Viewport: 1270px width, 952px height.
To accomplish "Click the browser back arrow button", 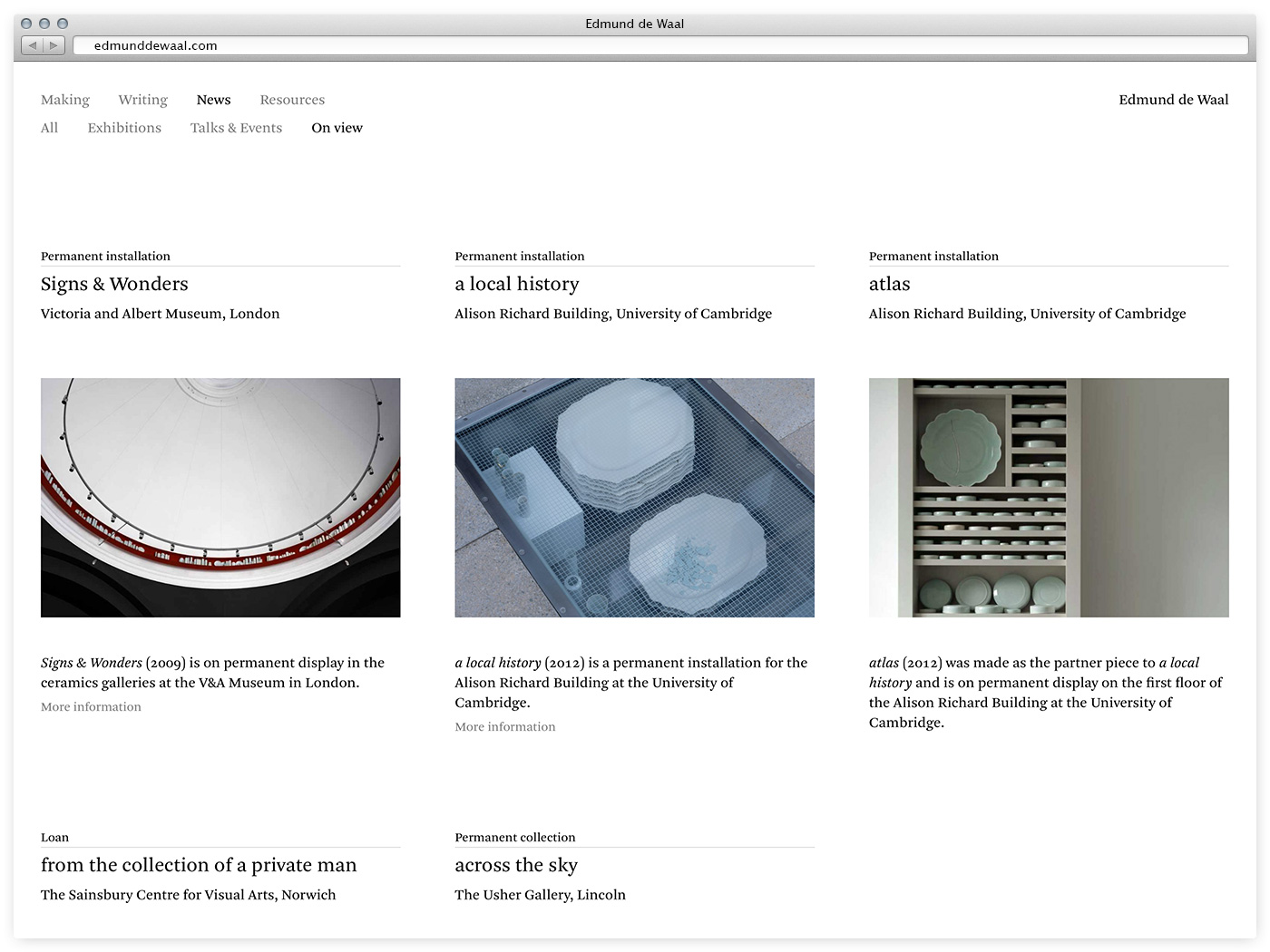I will point(33,45).
